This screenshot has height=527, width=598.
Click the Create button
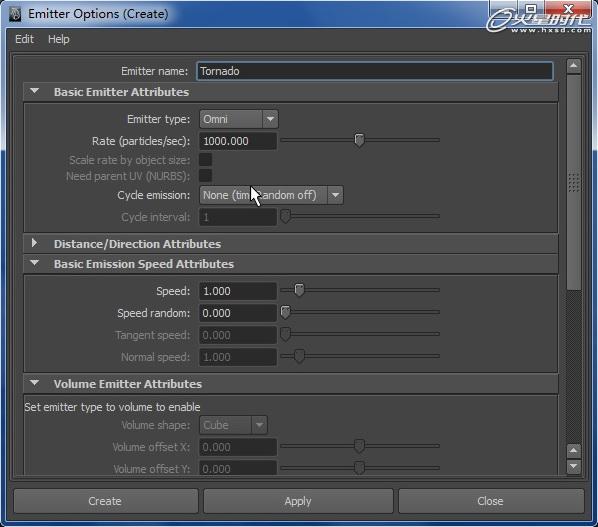click(106, 501)
